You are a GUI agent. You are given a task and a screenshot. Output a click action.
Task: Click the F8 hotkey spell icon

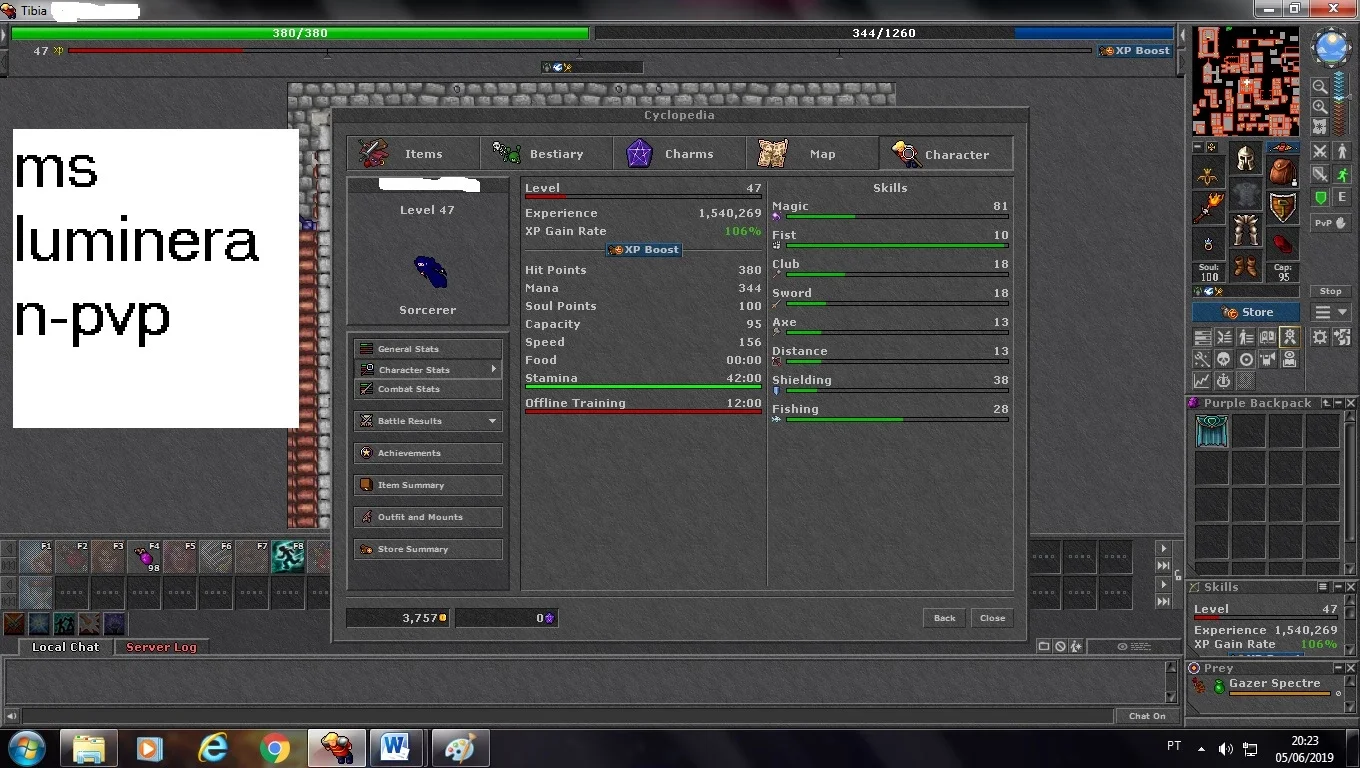click(x=288, y=556)
